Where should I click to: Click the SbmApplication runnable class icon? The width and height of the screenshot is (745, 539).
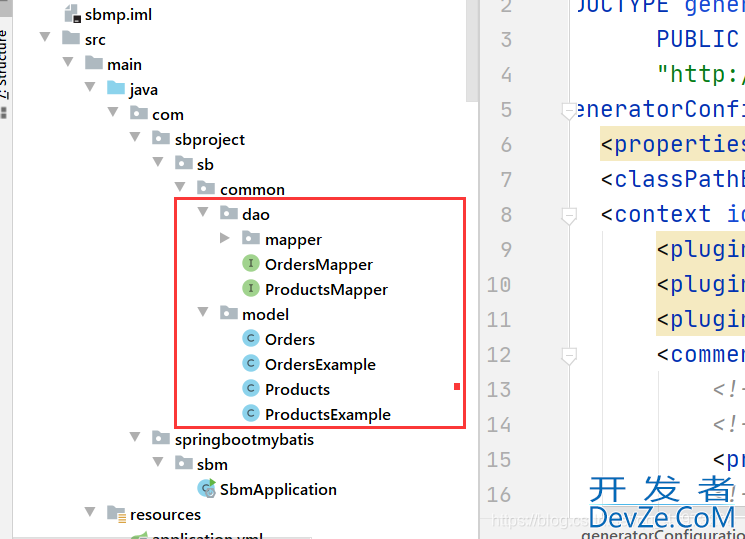[207, 488]
